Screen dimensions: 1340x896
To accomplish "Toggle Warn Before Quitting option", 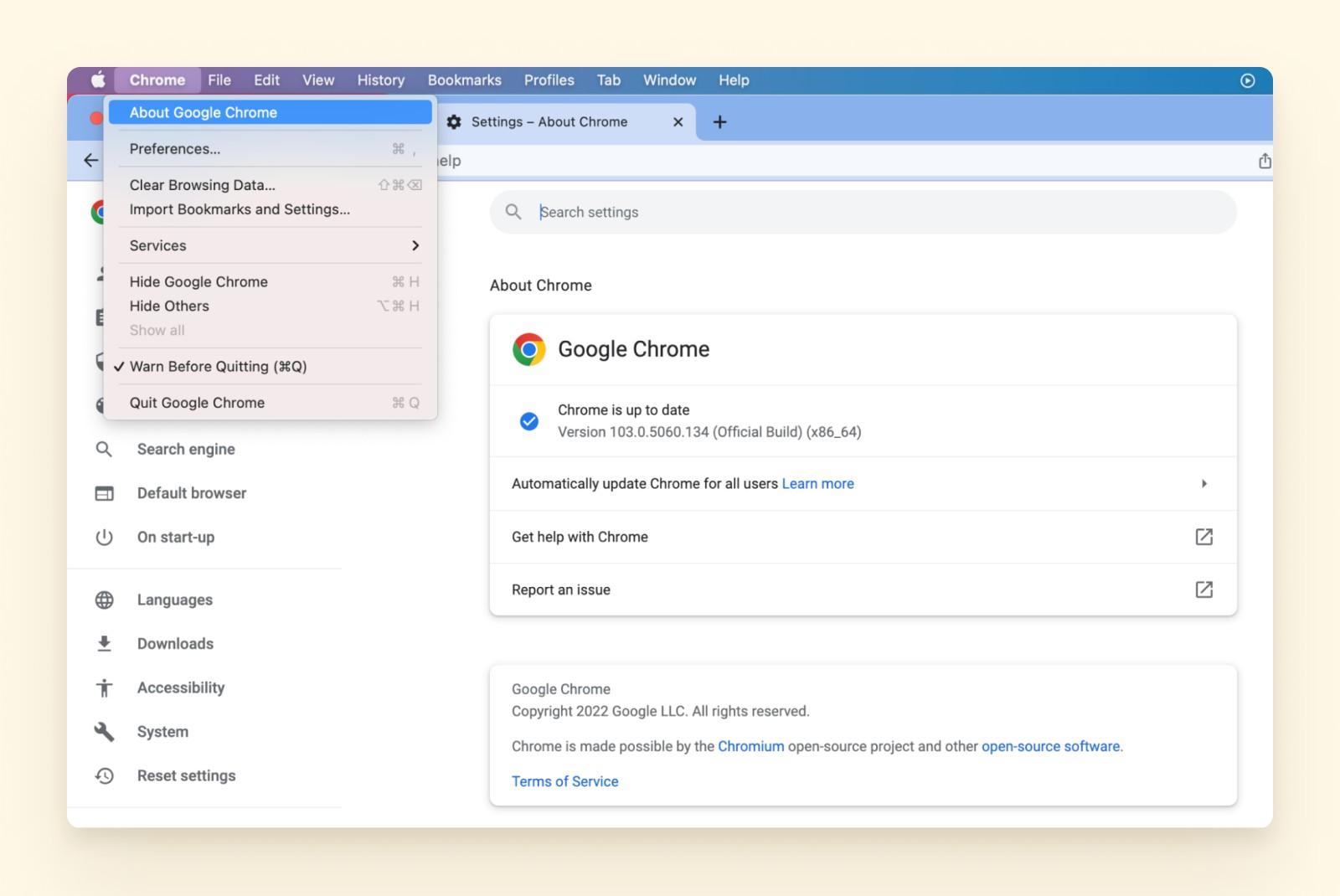I will tap(271, 367).
